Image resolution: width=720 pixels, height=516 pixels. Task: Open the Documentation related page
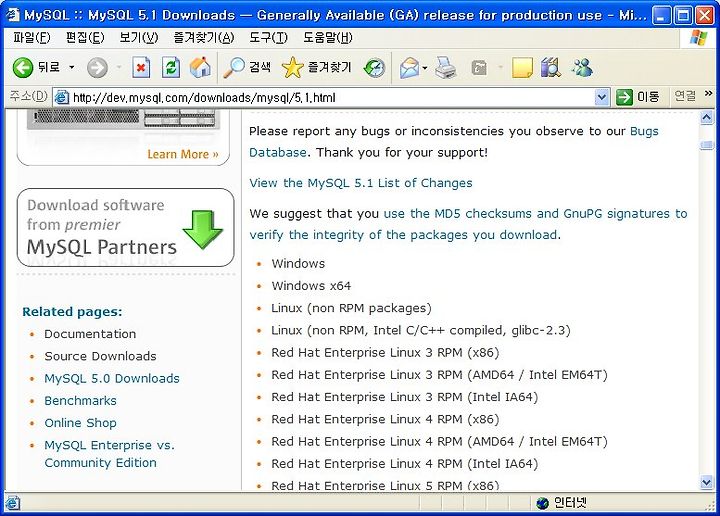[90, 334]
